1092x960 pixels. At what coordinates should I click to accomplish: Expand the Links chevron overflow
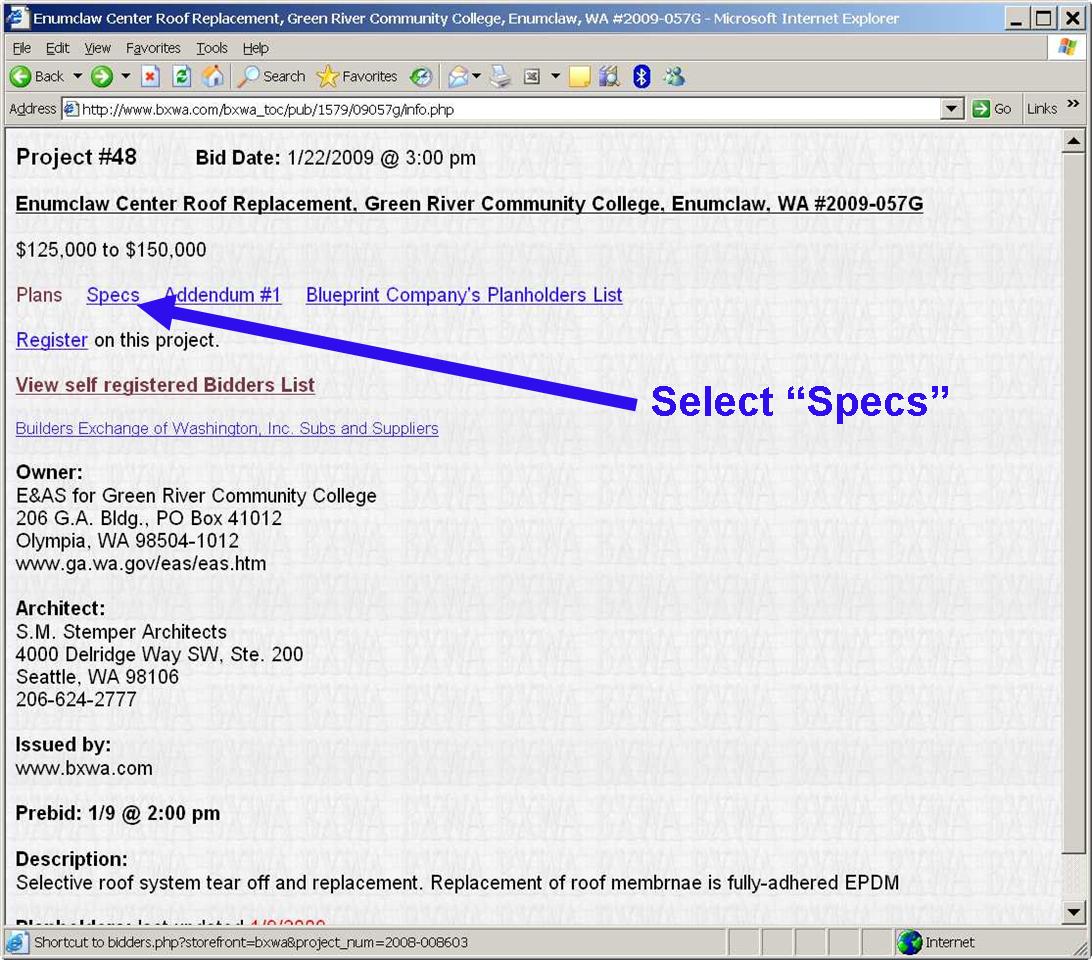(x=1073, y=104)
